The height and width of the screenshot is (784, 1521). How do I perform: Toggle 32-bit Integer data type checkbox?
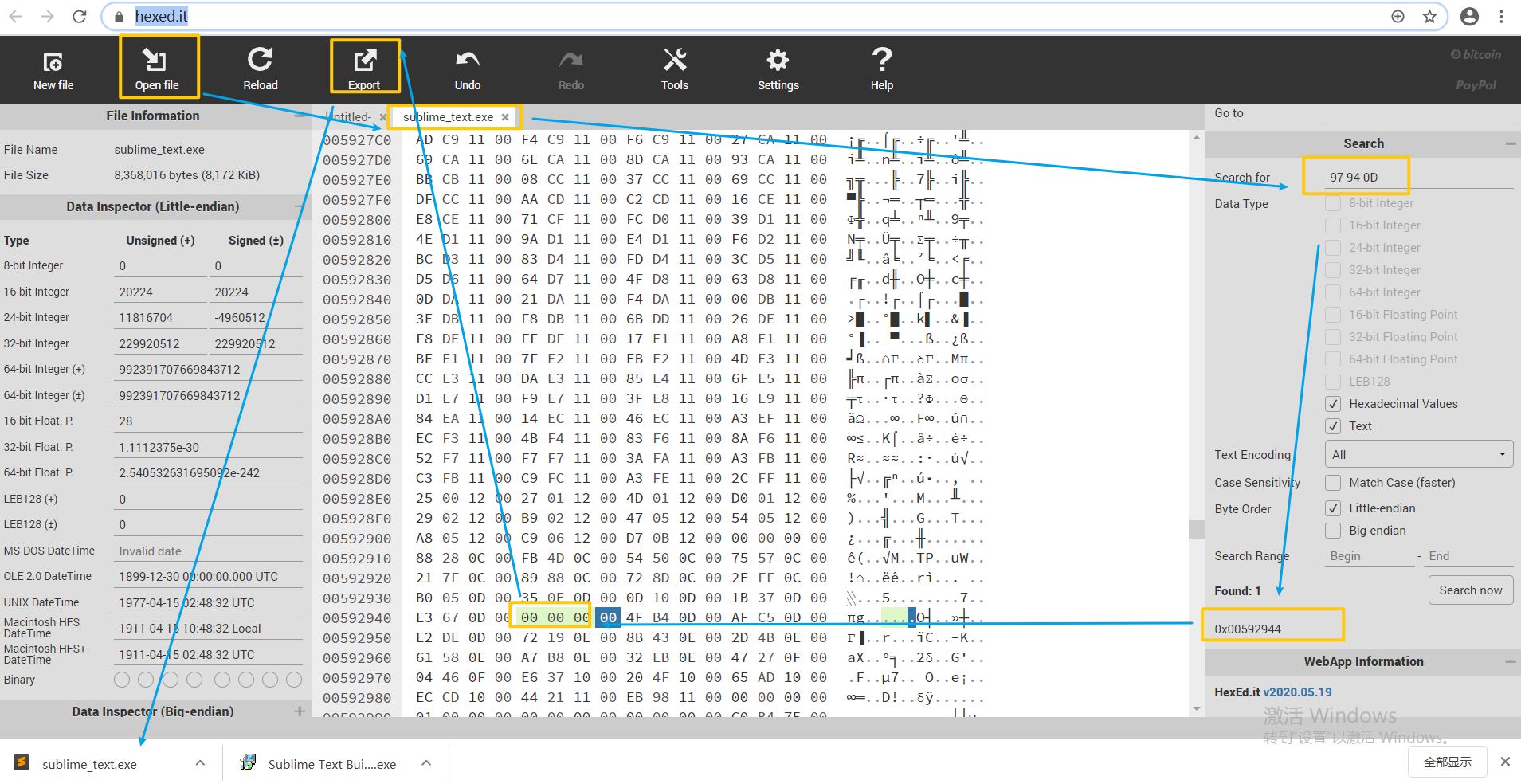tap(1333, 270)
